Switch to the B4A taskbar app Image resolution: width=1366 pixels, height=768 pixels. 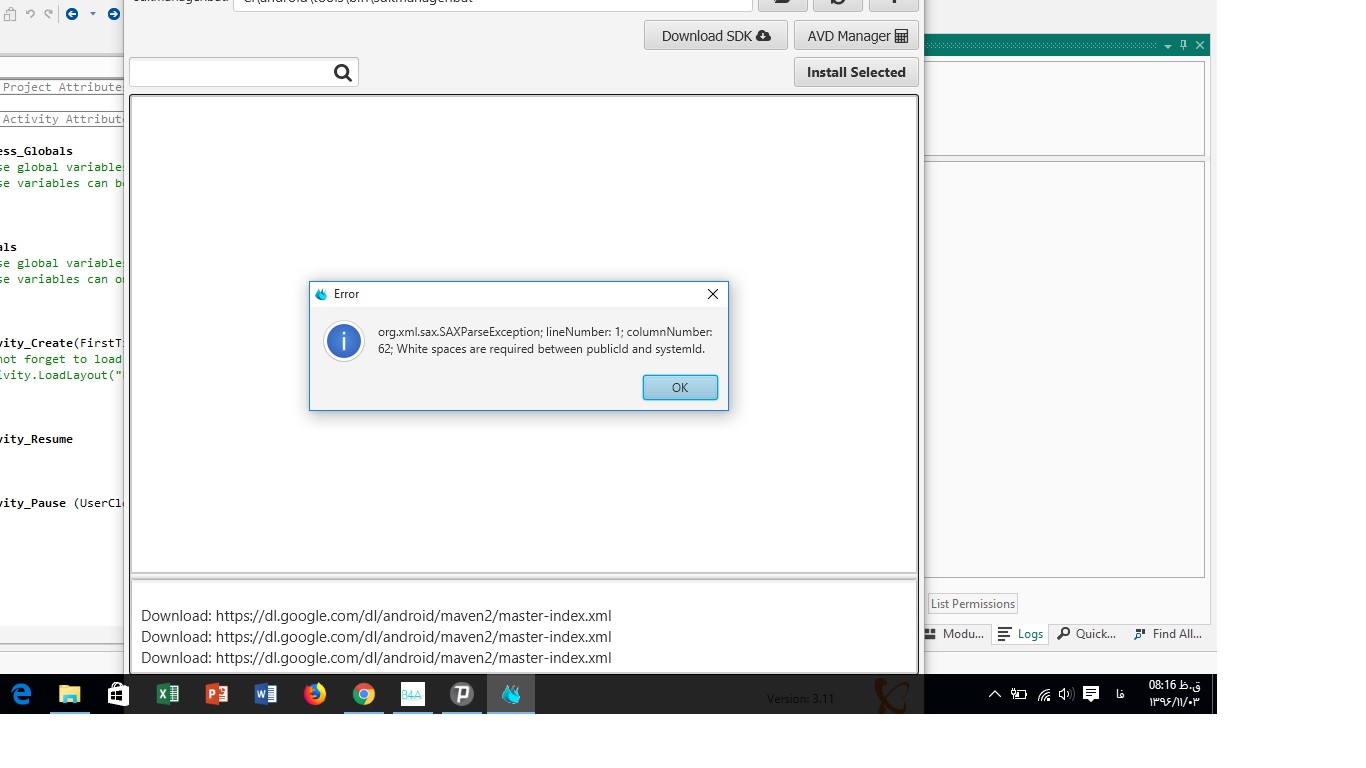pyautogui.click(x=412, y=694)
